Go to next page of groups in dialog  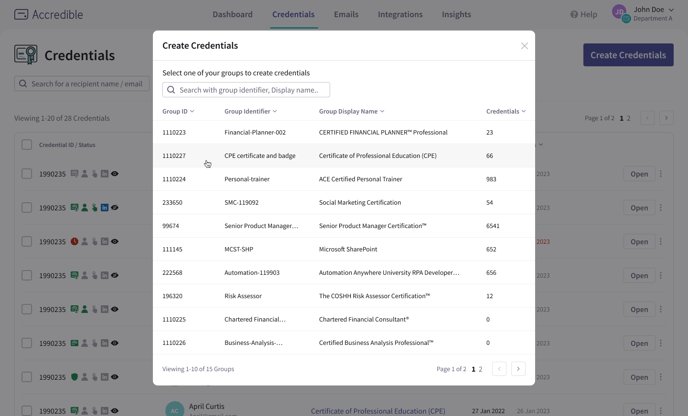click(518, 369)
